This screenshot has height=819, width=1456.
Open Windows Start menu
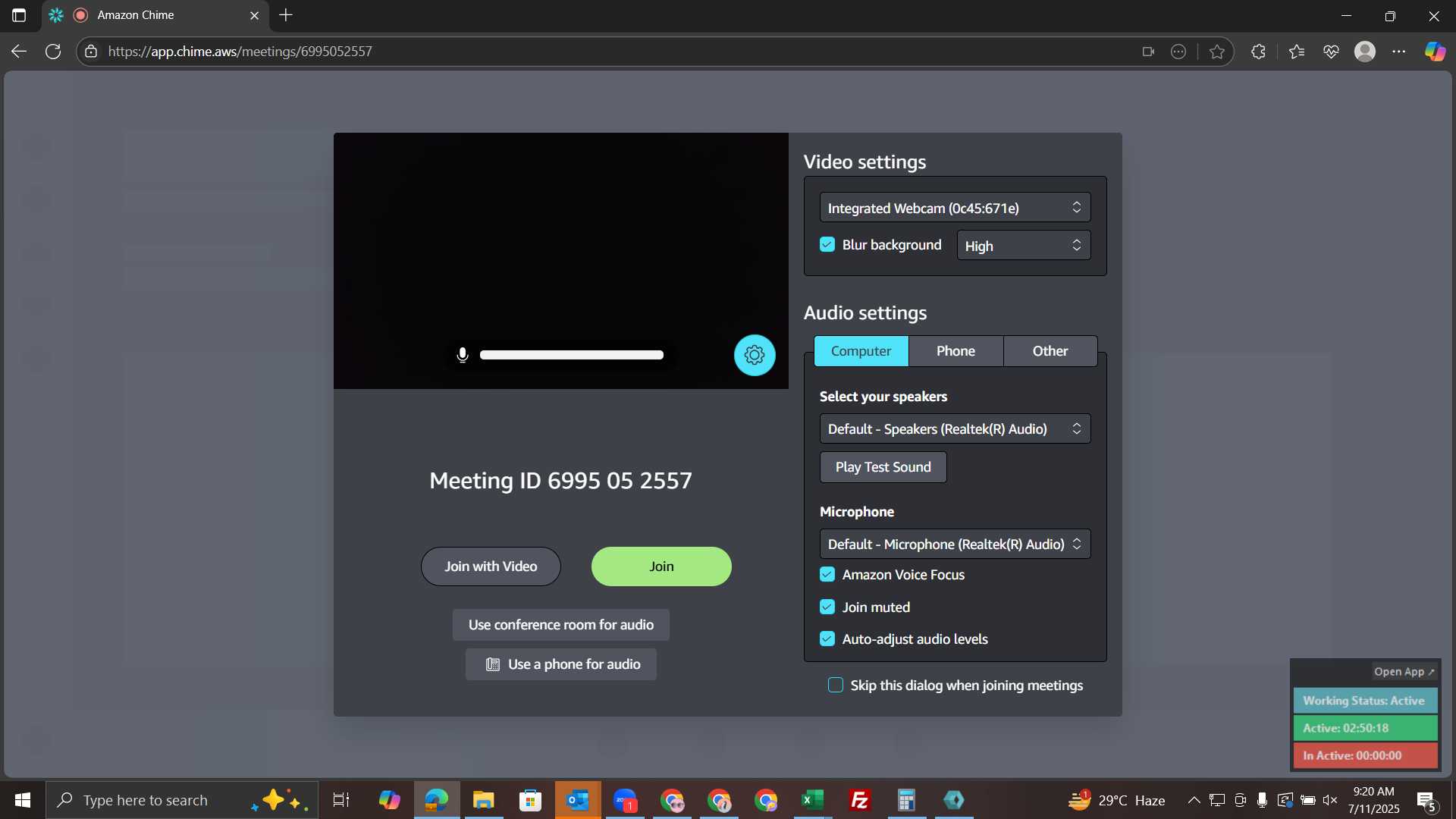[23, 800]
